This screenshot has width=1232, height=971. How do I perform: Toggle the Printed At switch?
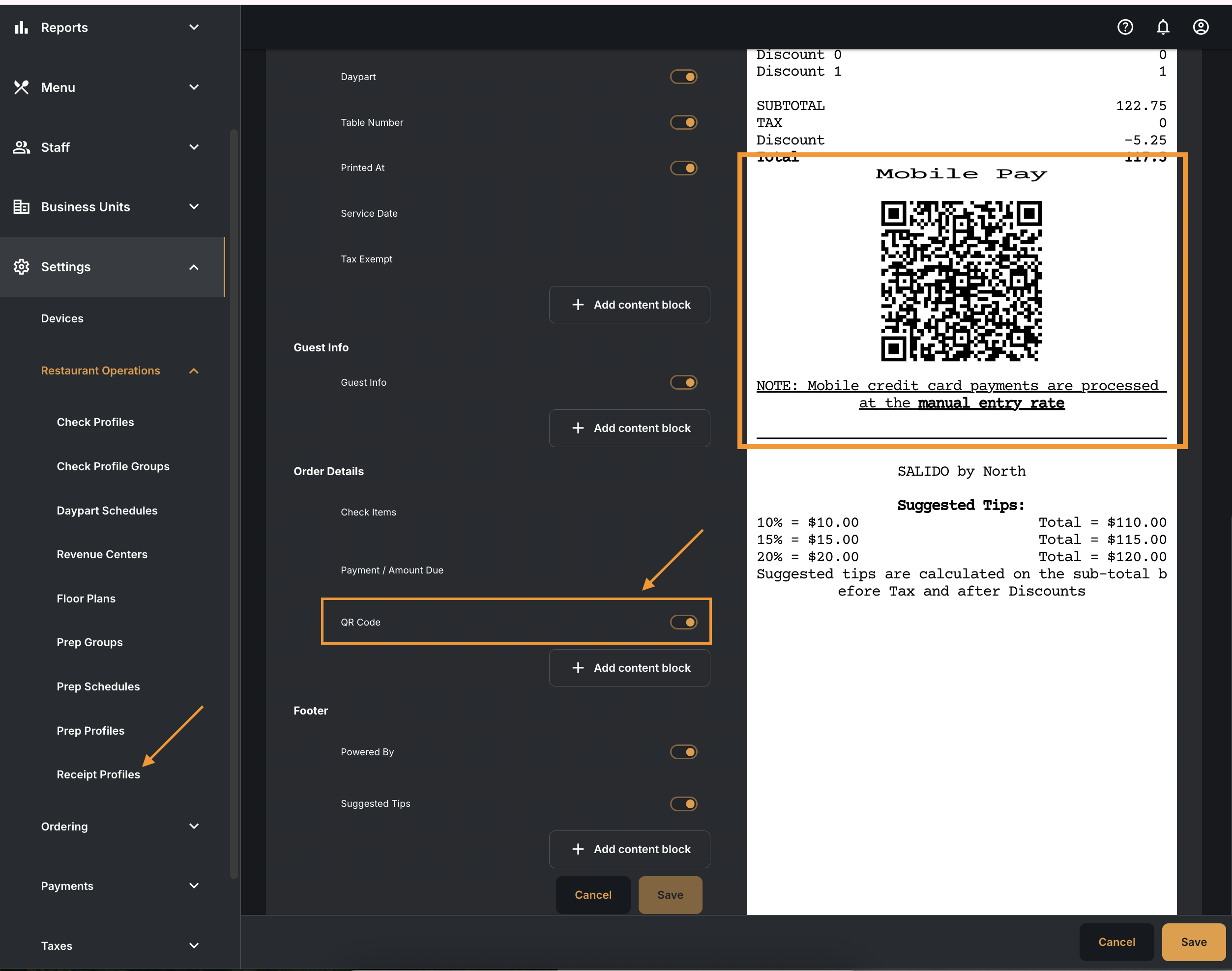tap(684, 168)
